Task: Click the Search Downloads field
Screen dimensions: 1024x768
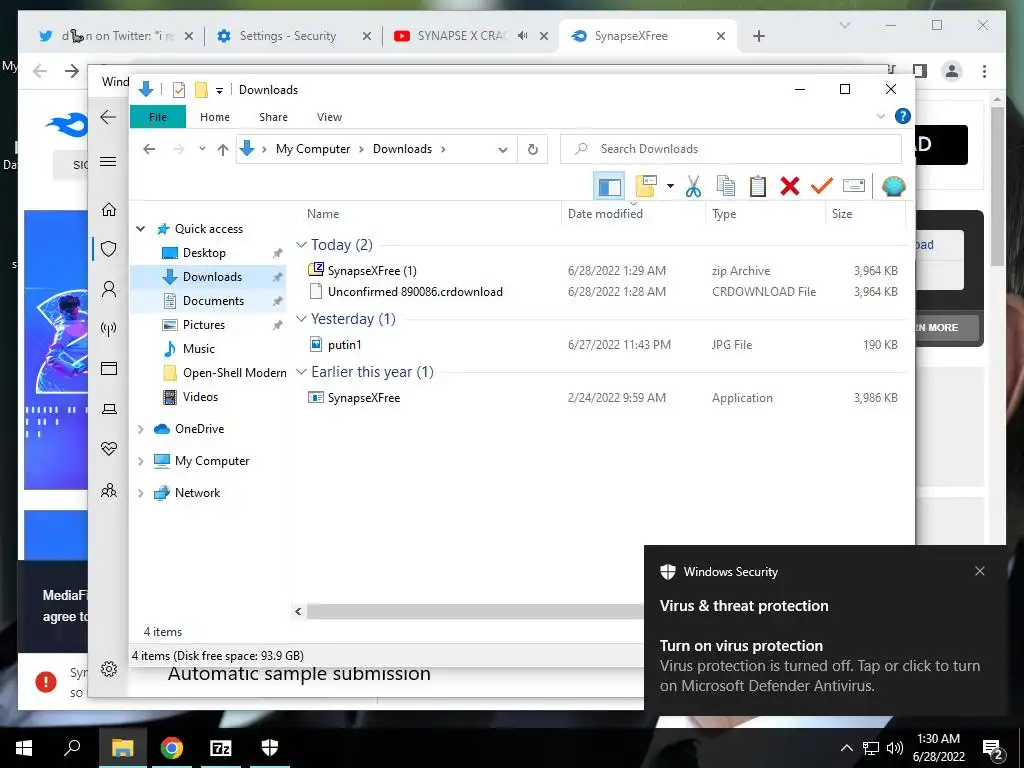Action: tap(731, 149)
